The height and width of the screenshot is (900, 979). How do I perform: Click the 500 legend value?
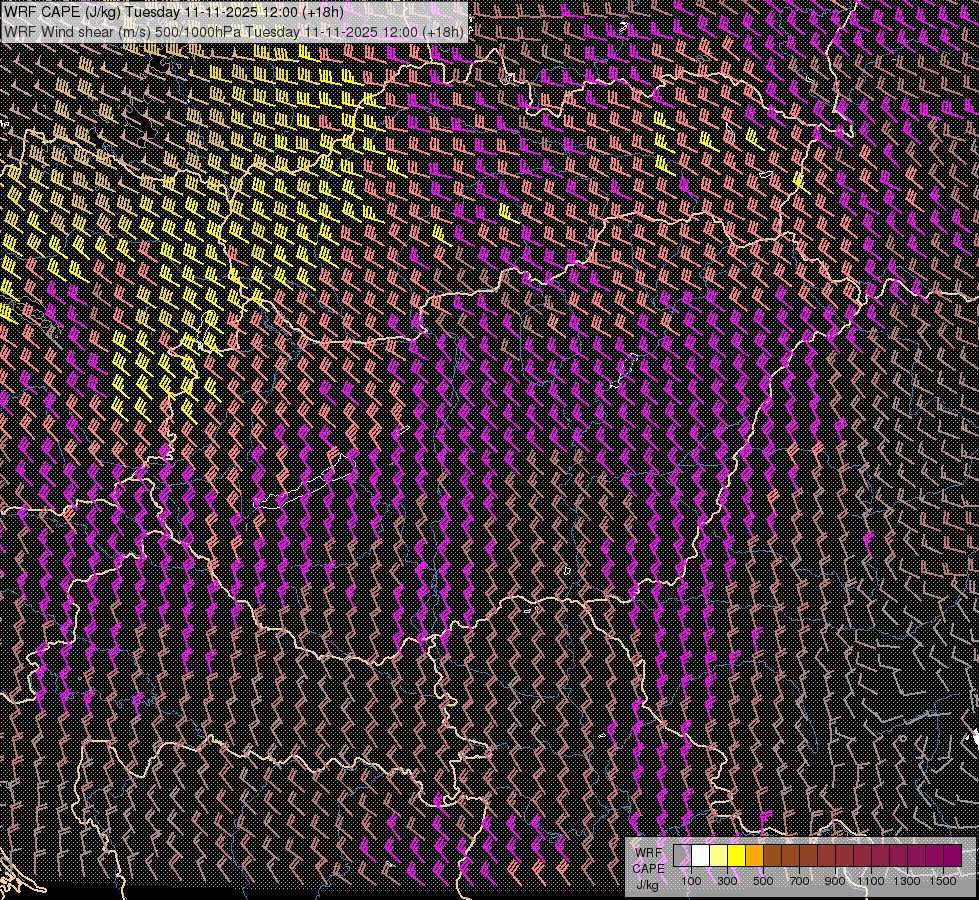(x=763, y=881)
